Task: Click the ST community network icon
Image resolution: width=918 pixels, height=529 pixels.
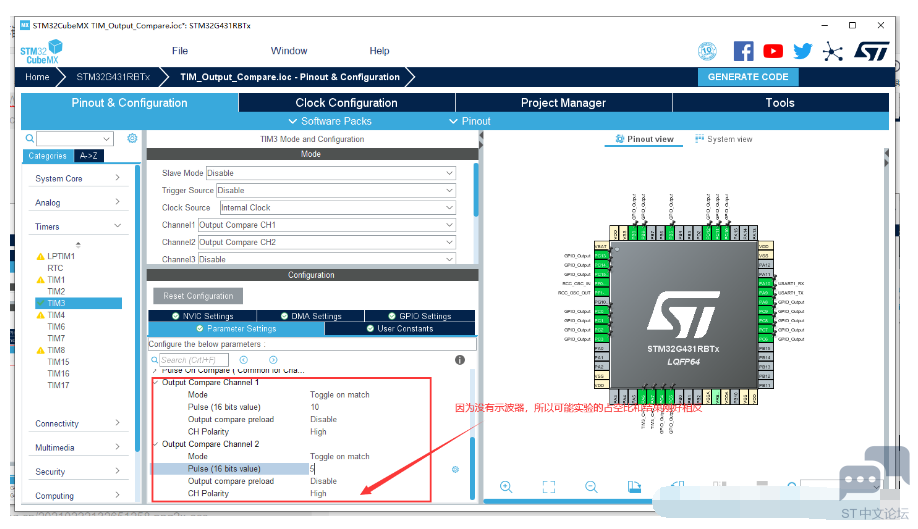Action: click(833, 51)
